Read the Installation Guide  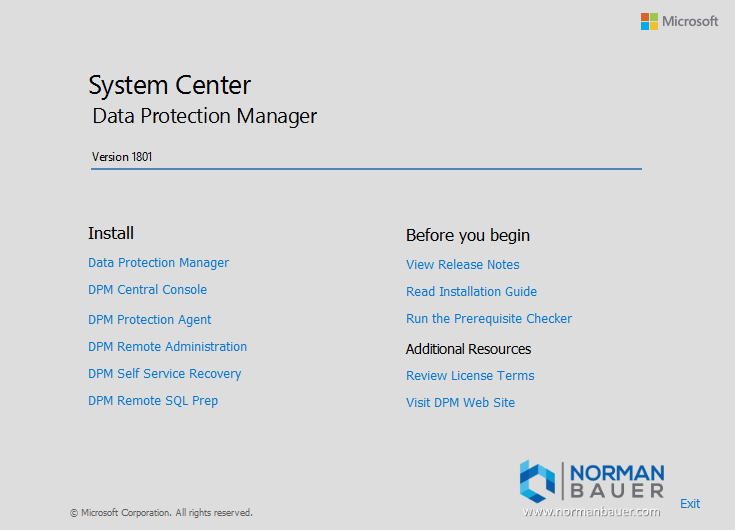[471, 292]
